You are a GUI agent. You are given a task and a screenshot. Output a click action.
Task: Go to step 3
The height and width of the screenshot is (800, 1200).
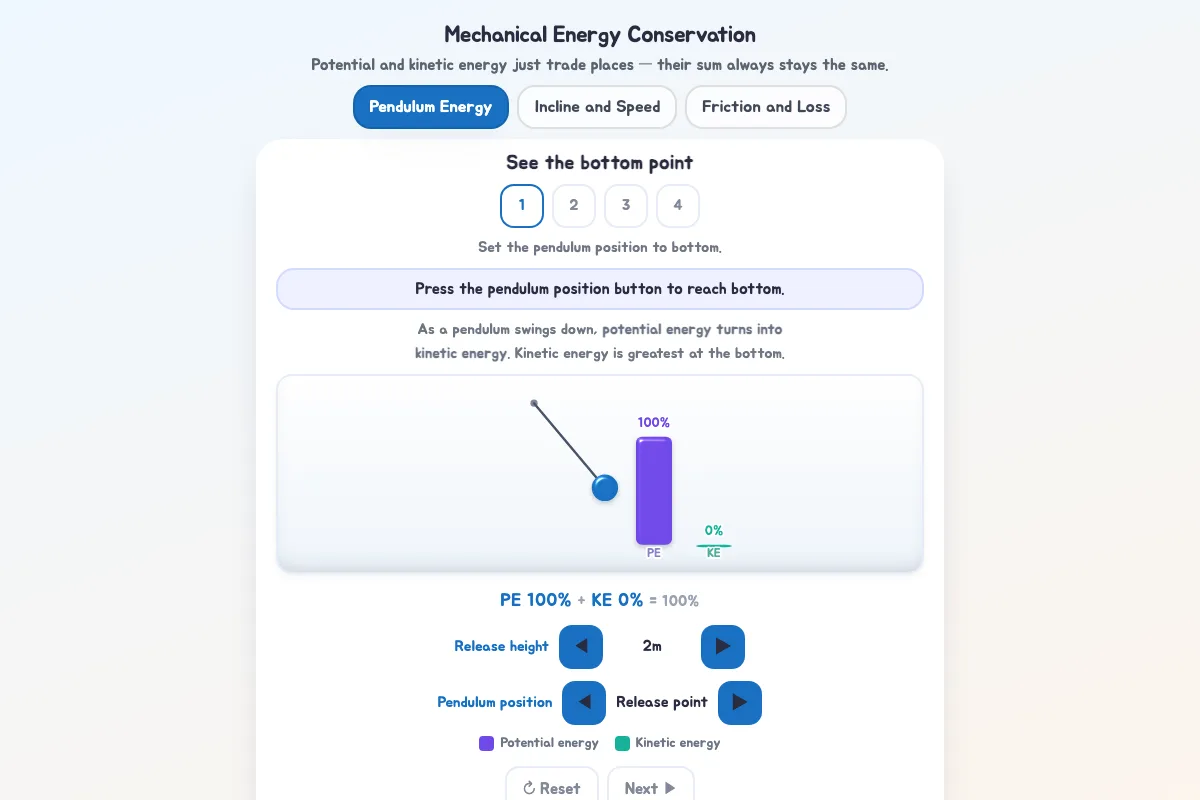click(626, 206)
